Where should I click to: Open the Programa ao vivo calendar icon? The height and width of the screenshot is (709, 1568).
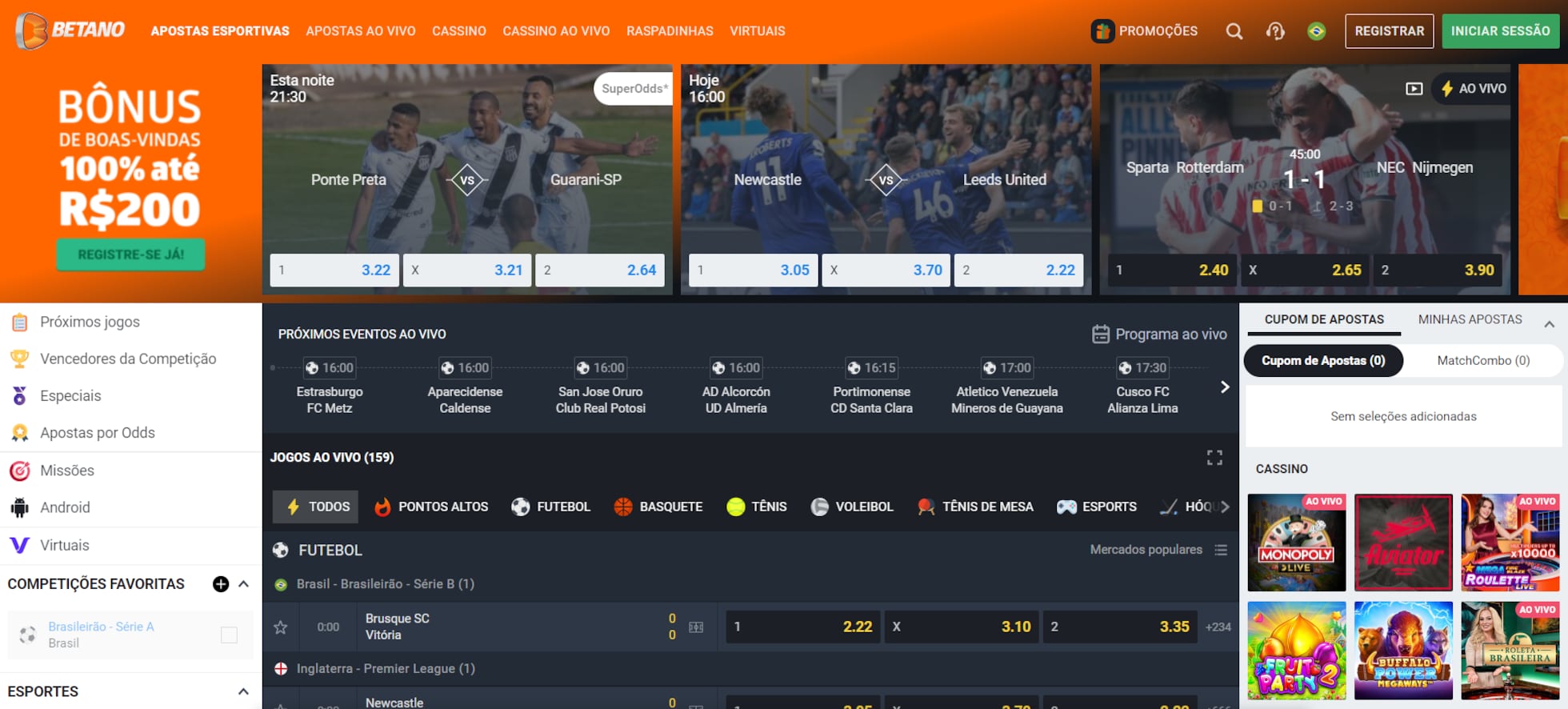(x=1101, y=334)
